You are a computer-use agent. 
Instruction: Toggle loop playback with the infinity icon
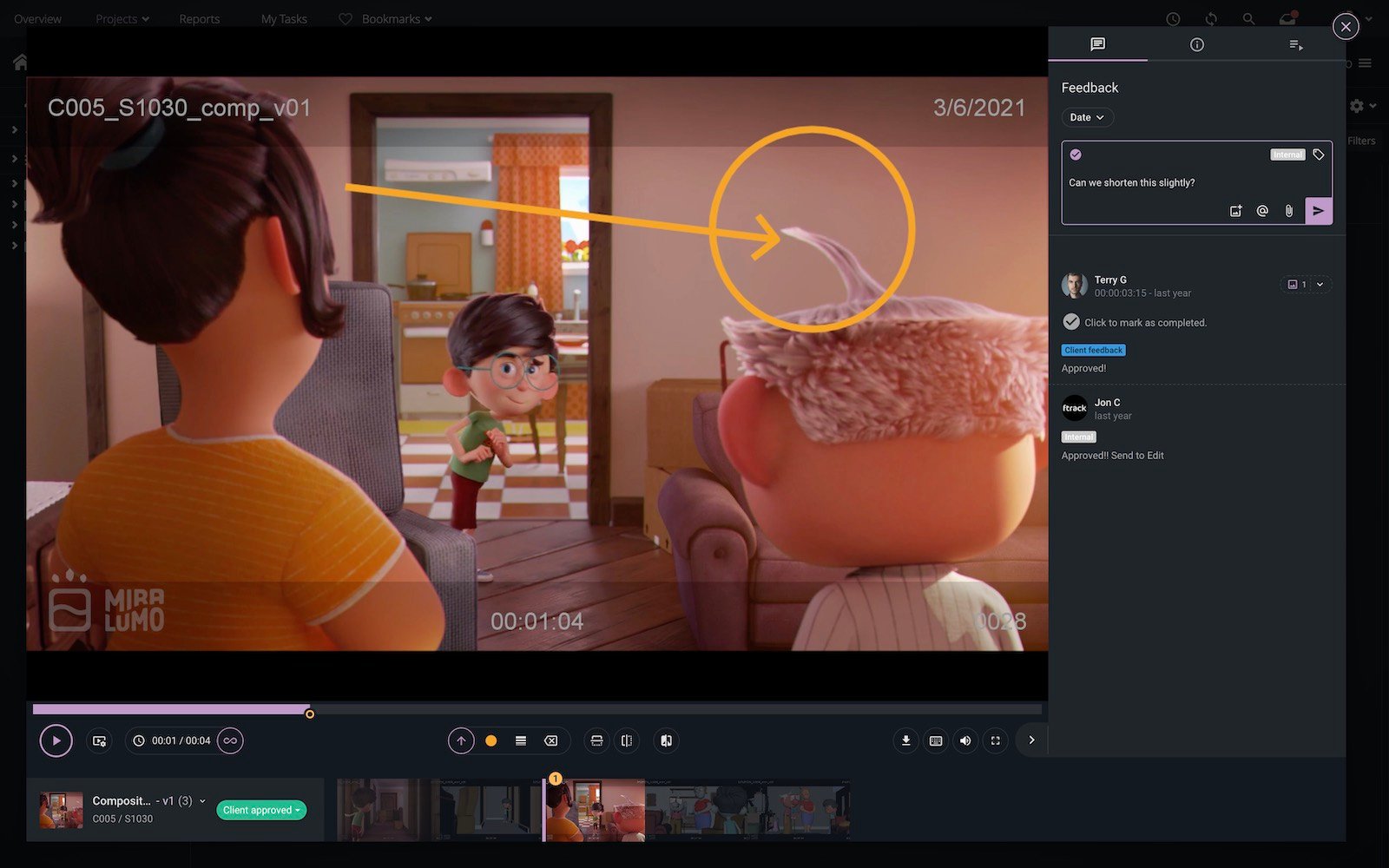230,740
